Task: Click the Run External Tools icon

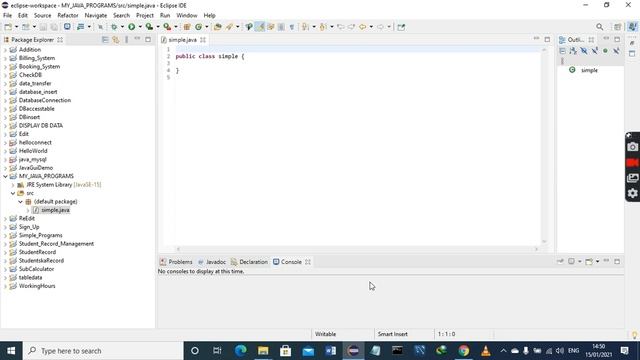Action: pyautogui.click(x=167, y=27)
